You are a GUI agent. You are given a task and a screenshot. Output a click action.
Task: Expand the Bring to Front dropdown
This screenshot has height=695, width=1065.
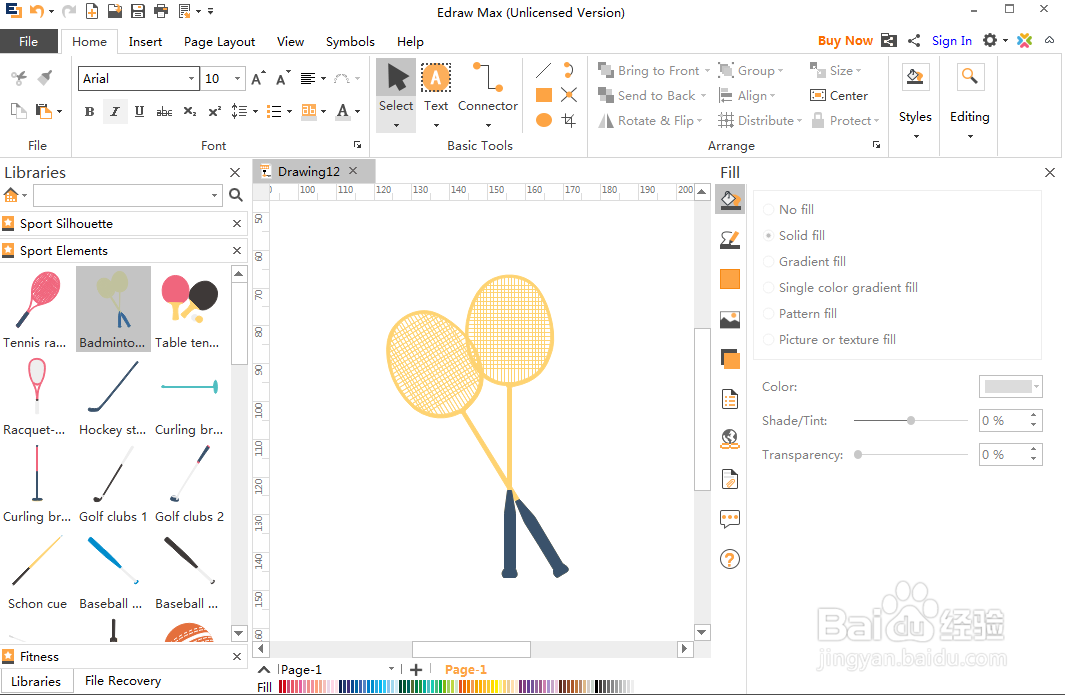[x=707, y=71]
